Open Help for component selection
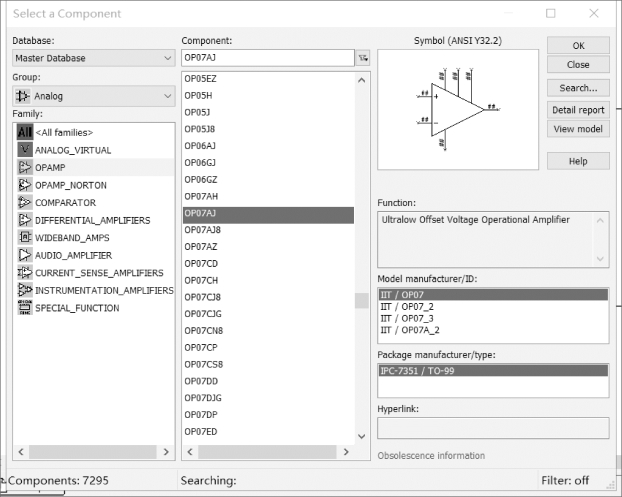Viewport: 622px width, 497px height. point(578,161)
